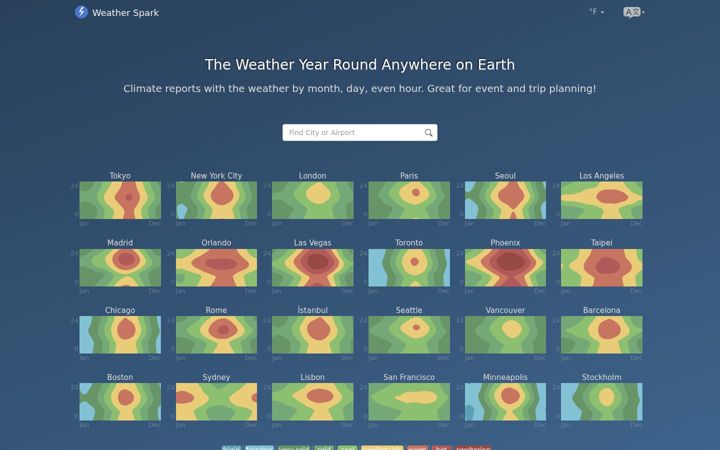Open the Orlando climate chart thumbnail
This screenshot has height=450, width=720.
[x=216, y=268]
